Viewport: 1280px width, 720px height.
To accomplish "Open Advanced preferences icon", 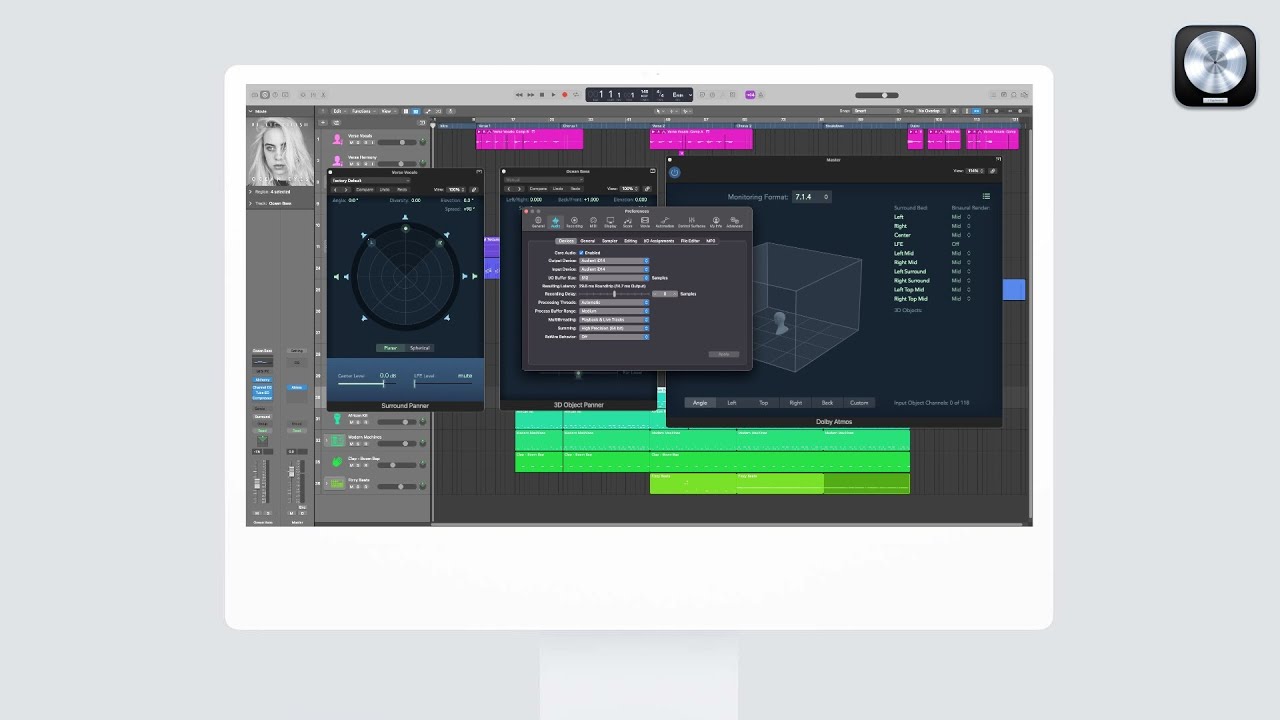I will click(734, 222).
